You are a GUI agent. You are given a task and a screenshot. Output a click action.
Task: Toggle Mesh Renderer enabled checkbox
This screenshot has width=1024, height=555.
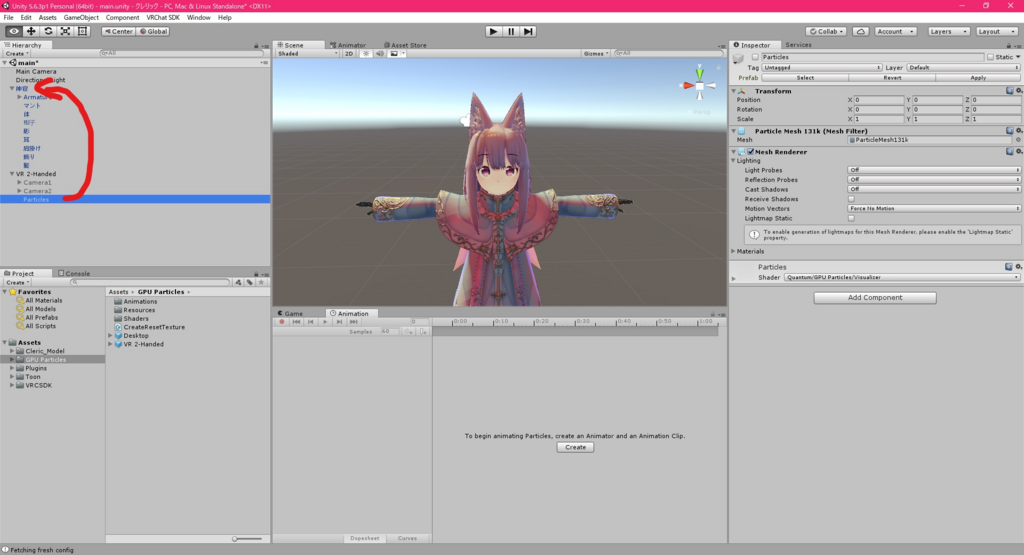pos(750,151)
